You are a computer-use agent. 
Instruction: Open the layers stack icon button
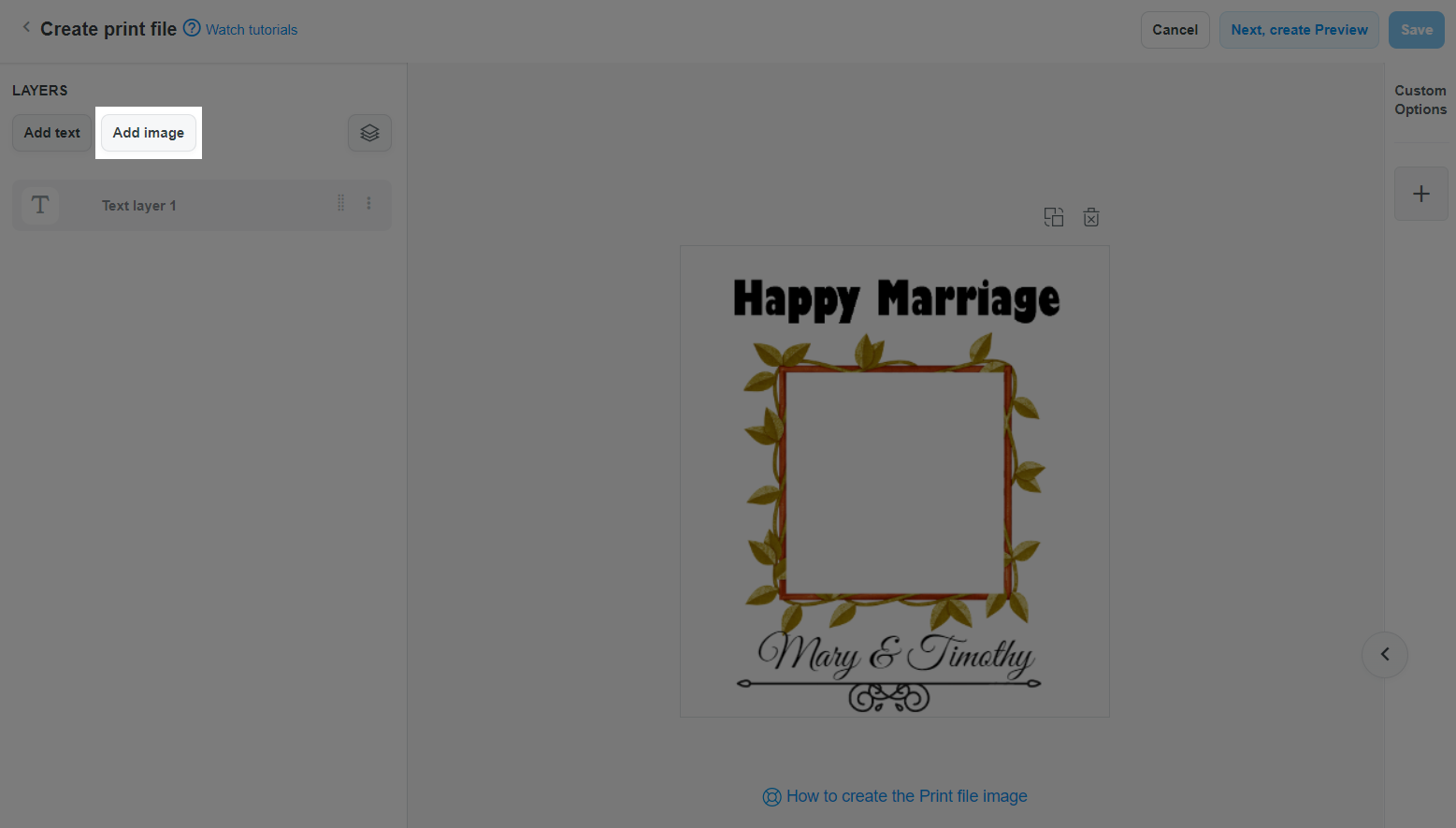pos(369,133)
